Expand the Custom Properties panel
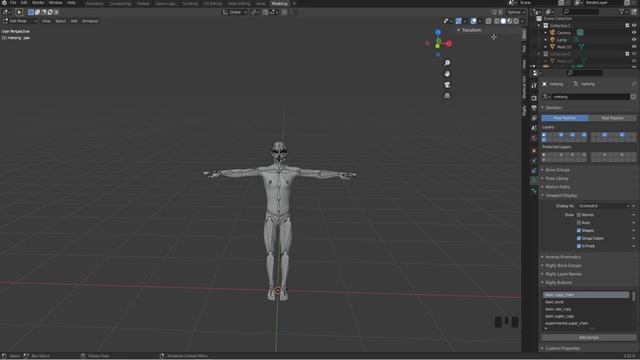640x360 pixels. pos(562,349)
